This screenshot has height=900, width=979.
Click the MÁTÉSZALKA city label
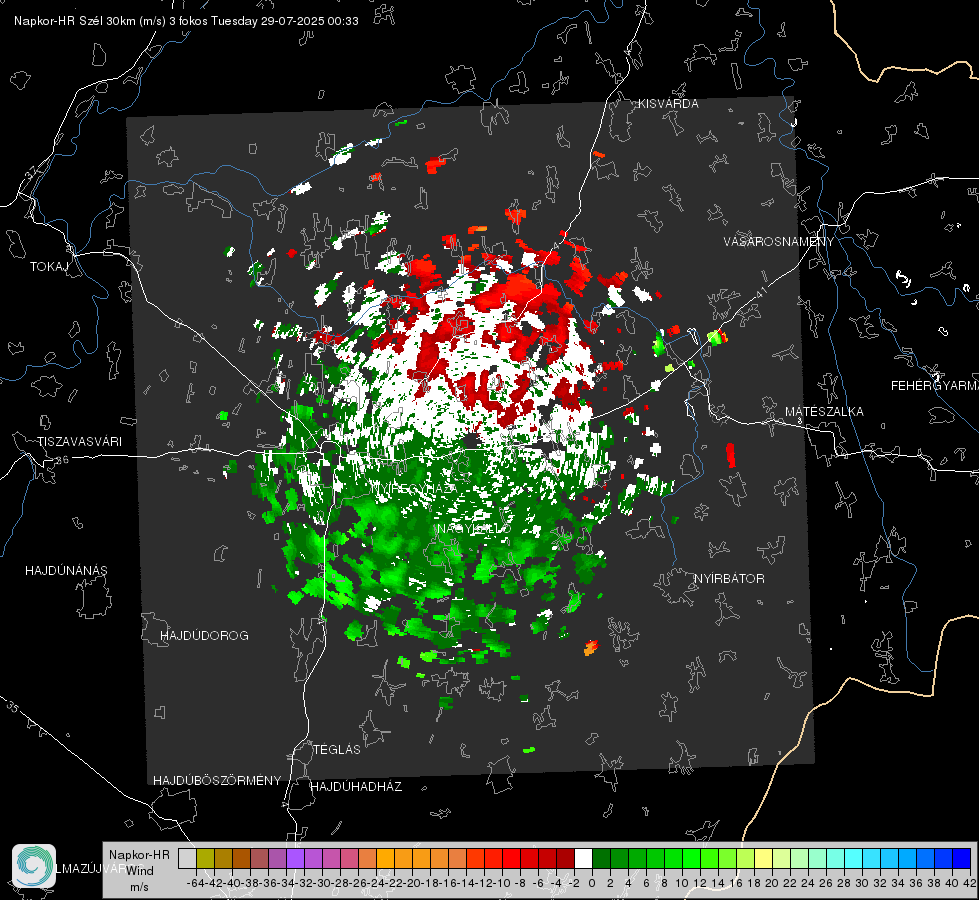point(824,412)
